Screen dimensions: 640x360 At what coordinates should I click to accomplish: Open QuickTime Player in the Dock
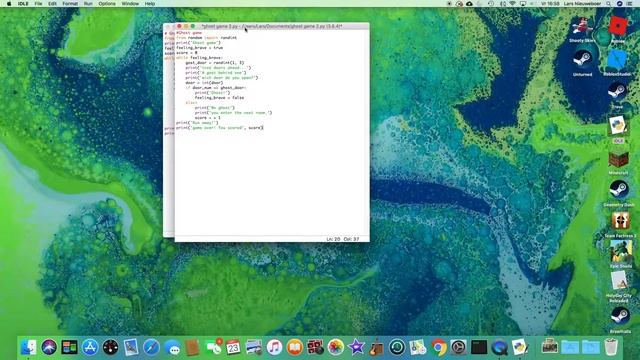(x=500, y=347)
